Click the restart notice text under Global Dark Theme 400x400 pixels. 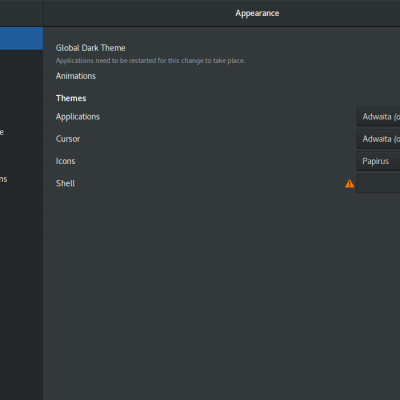pyautogui.click(x=150, y=61)
